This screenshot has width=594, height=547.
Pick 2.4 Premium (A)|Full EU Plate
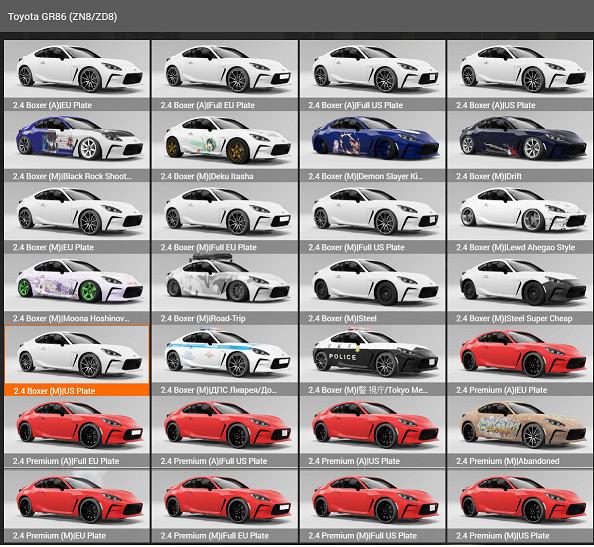[x=77, y=431]
